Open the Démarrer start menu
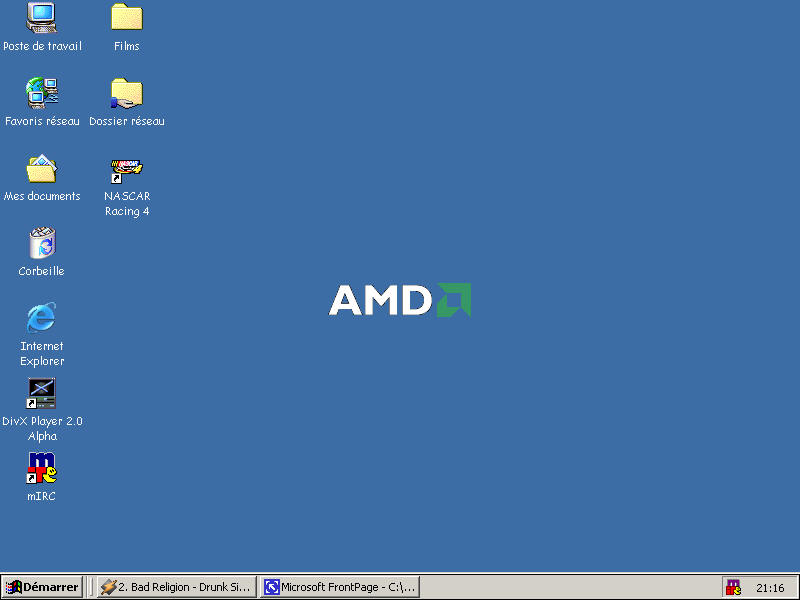Screen dimensions: 800x600 [x=42, y=587]
